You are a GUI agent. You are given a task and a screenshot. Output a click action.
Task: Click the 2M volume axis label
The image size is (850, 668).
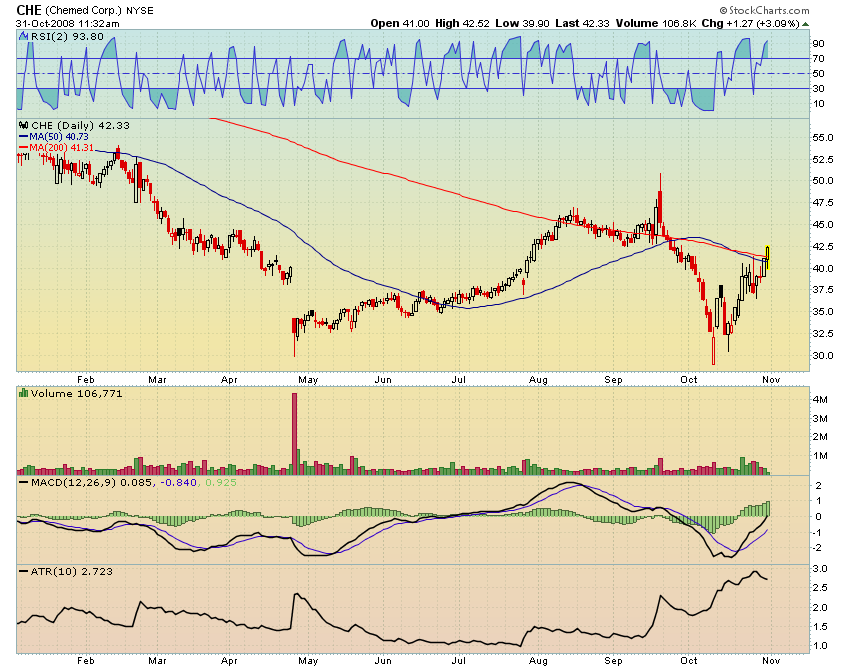(820, 437)
